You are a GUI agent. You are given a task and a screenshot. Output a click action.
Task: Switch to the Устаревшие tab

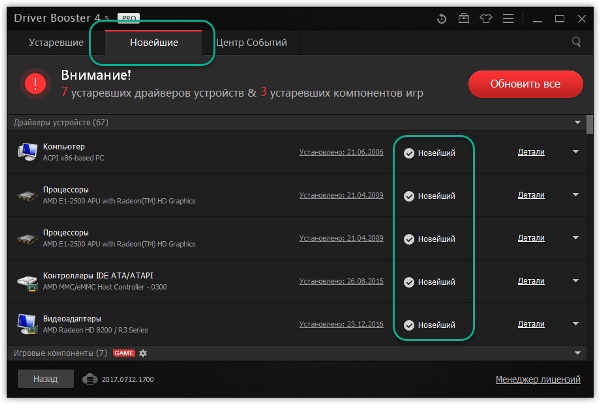[x=56, y=42]
